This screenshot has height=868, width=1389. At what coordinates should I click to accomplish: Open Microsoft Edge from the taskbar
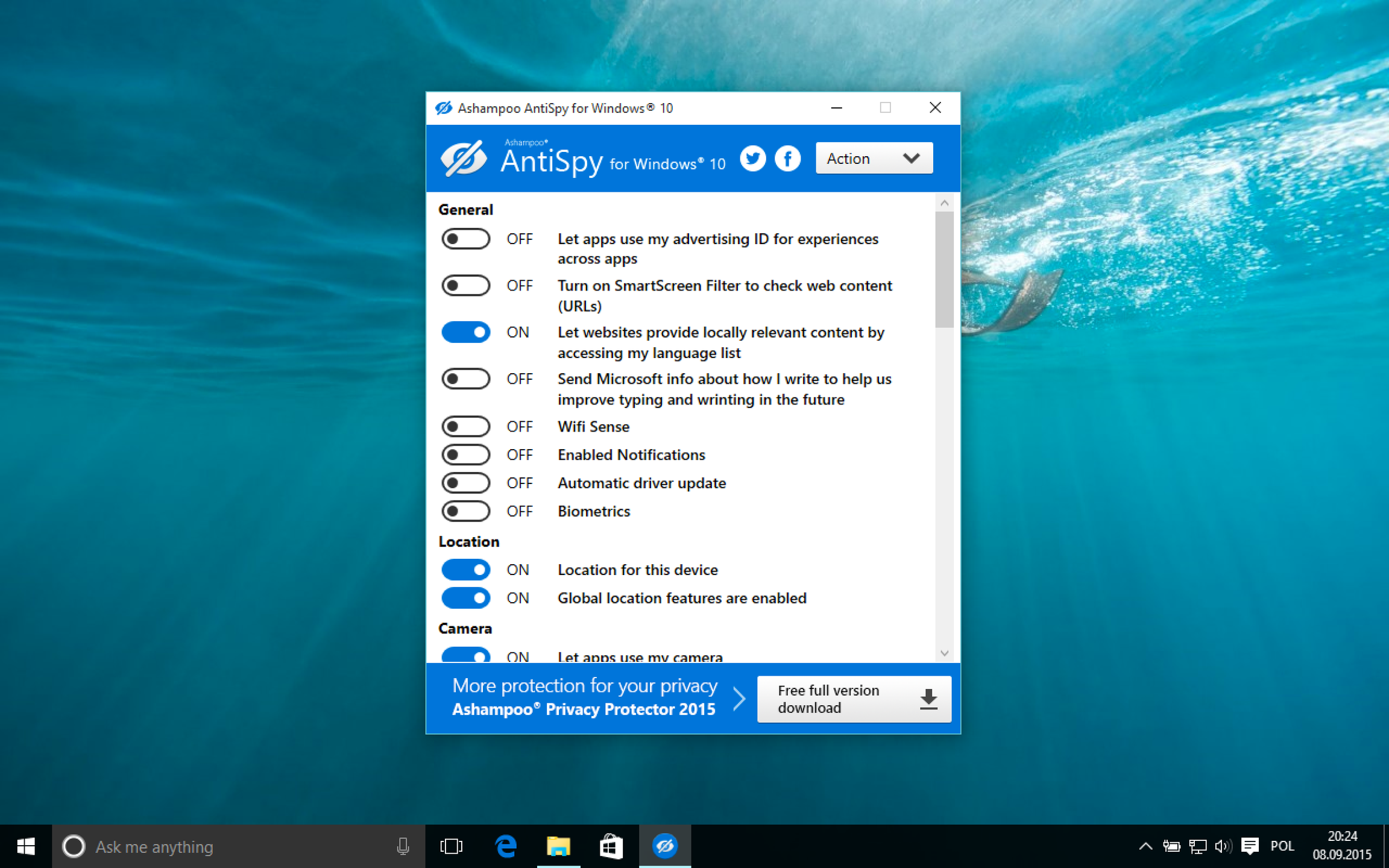506,846
